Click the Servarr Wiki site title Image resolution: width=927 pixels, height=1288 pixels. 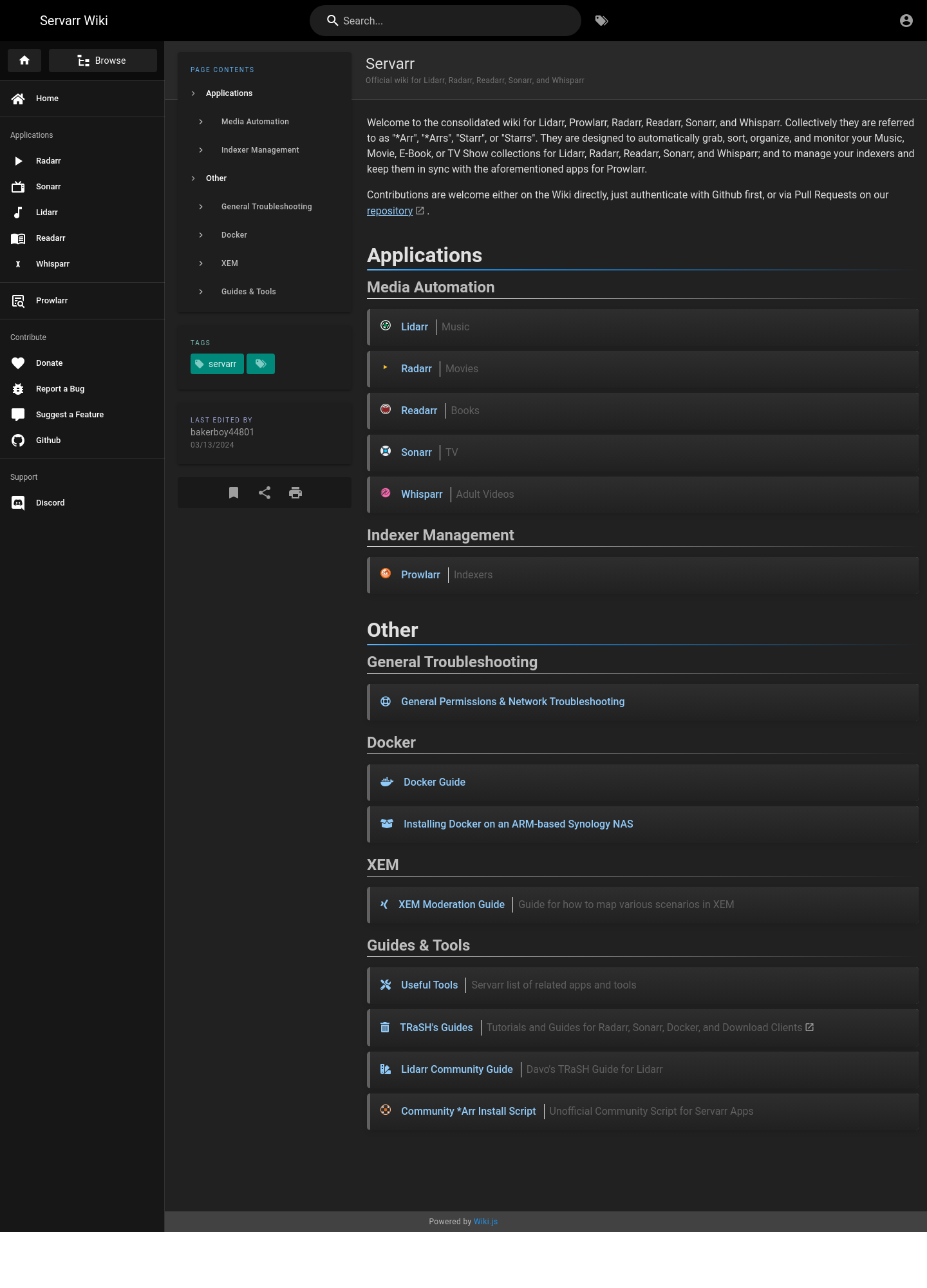click(74, 21)
